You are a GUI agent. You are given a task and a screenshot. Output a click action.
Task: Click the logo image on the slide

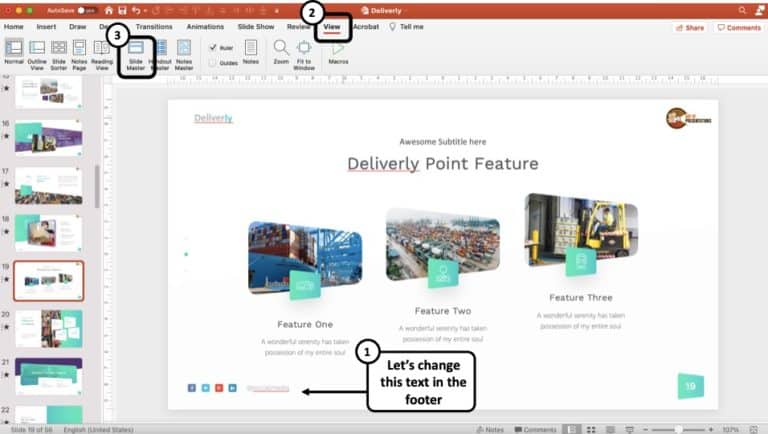tap(688, 119)
